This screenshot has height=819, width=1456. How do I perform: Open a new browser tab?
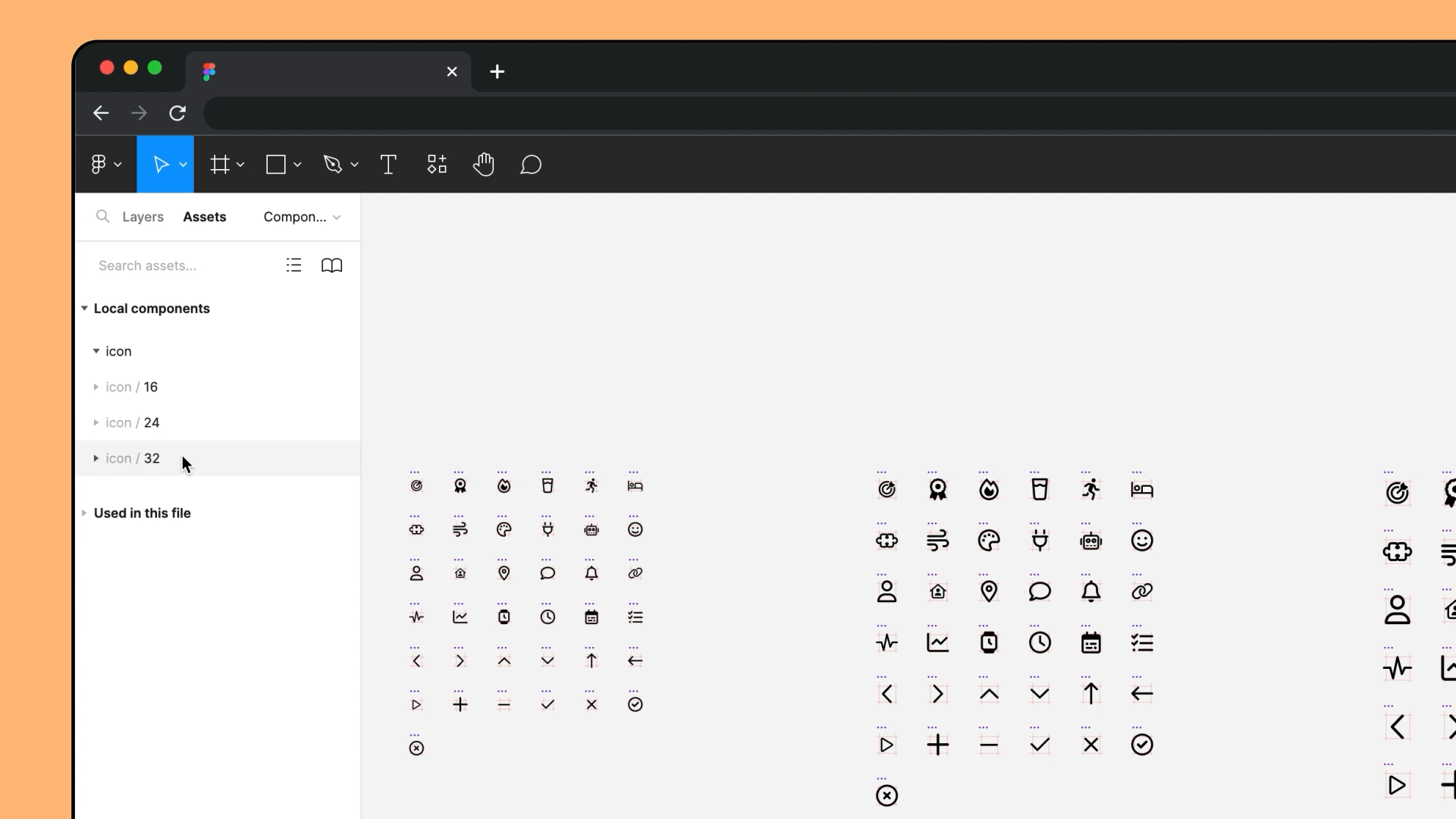497,71
